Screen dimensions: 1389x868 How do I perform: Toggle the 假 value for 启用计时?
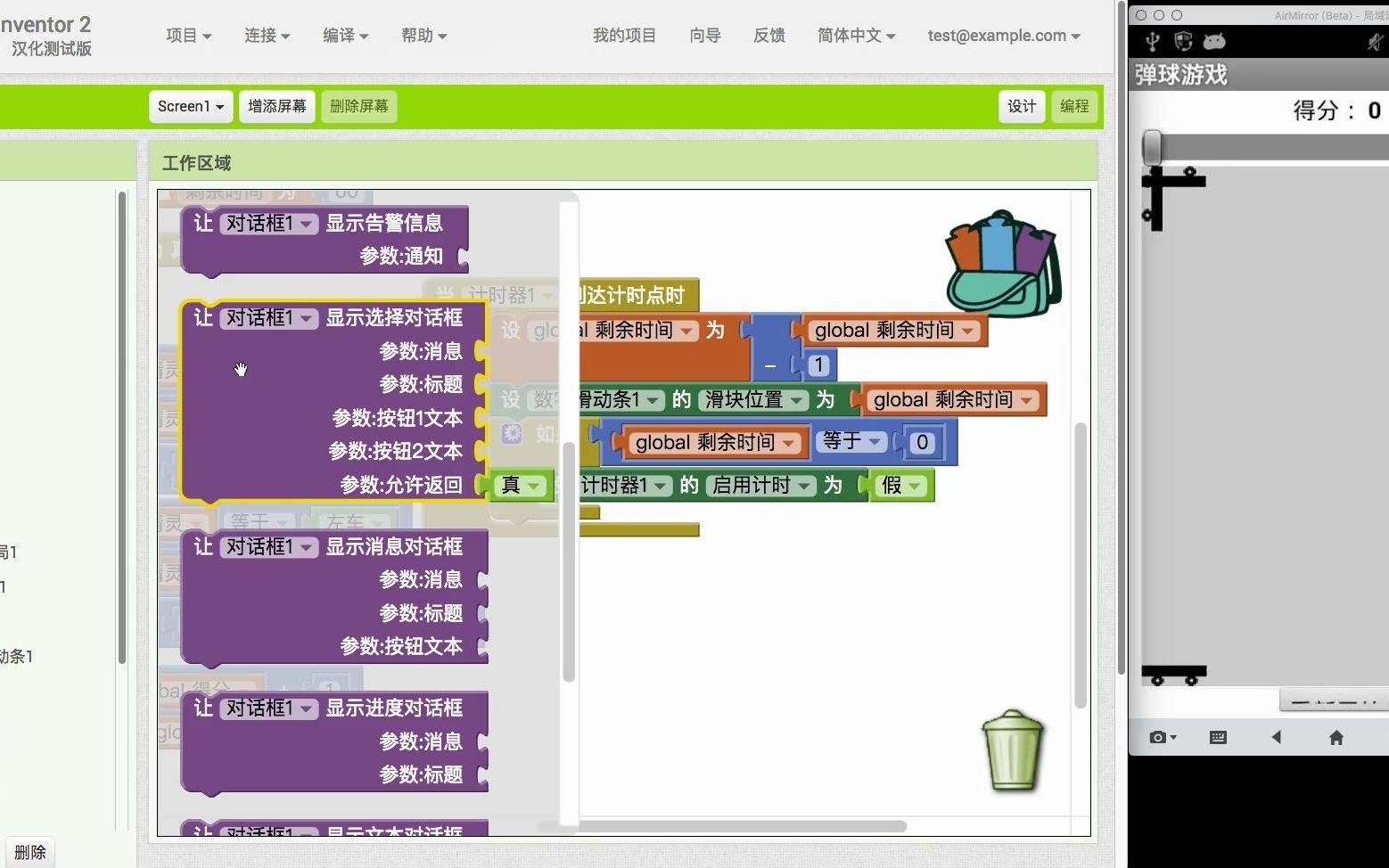[x=902, y=486]
